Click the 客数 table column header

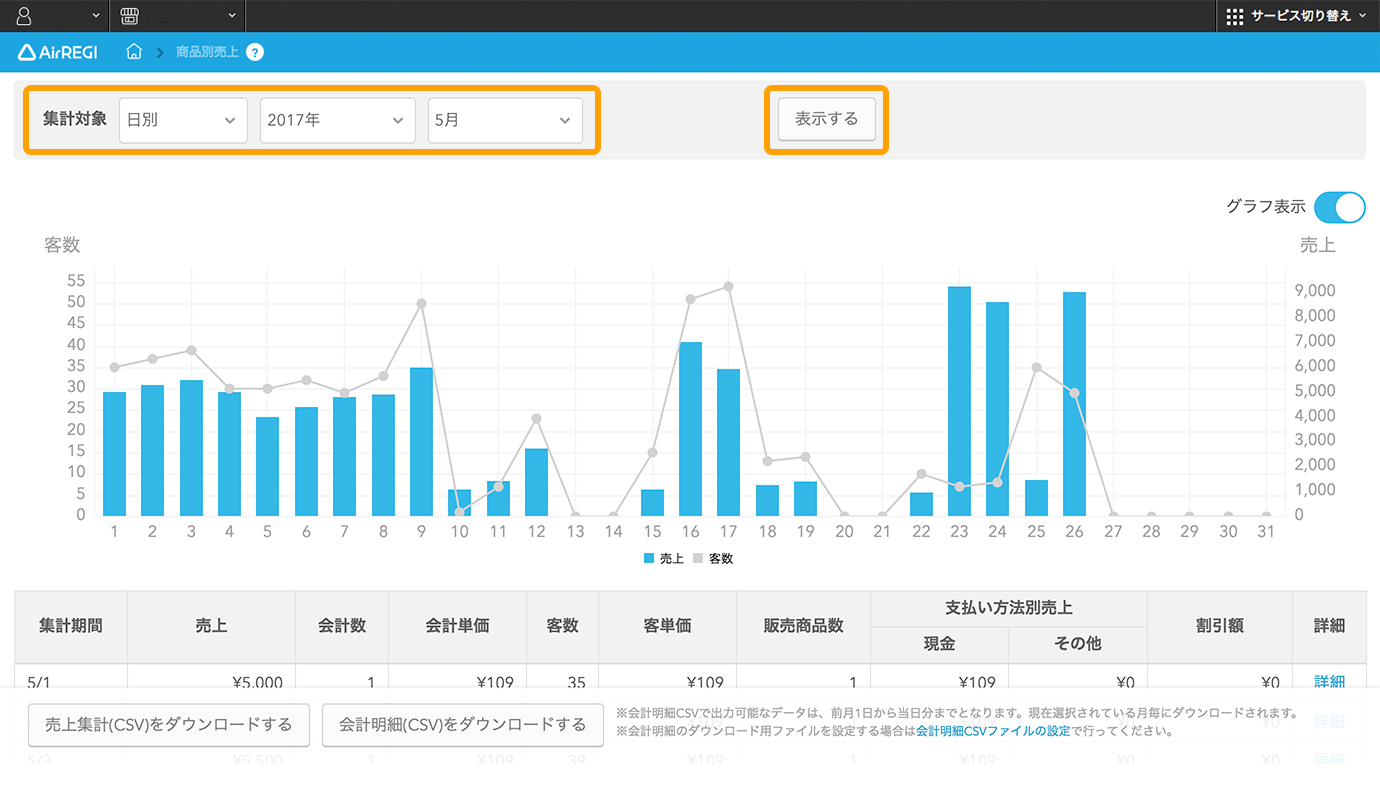[562, 626]
